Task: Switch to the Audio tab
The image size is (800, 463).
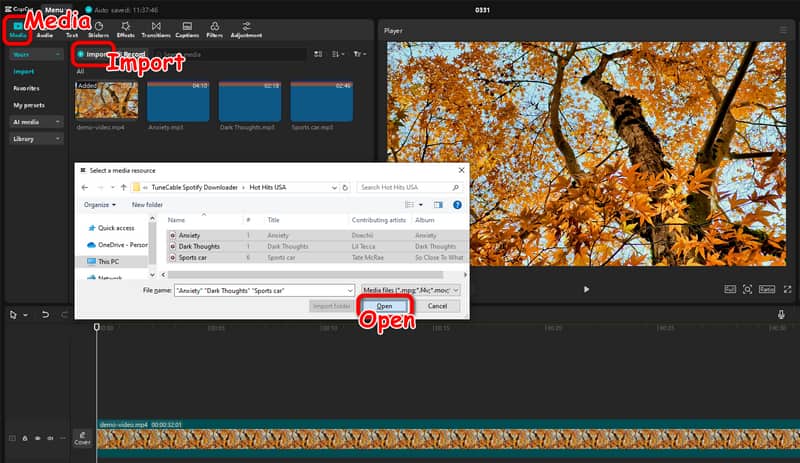Action: tap(45, 30)
